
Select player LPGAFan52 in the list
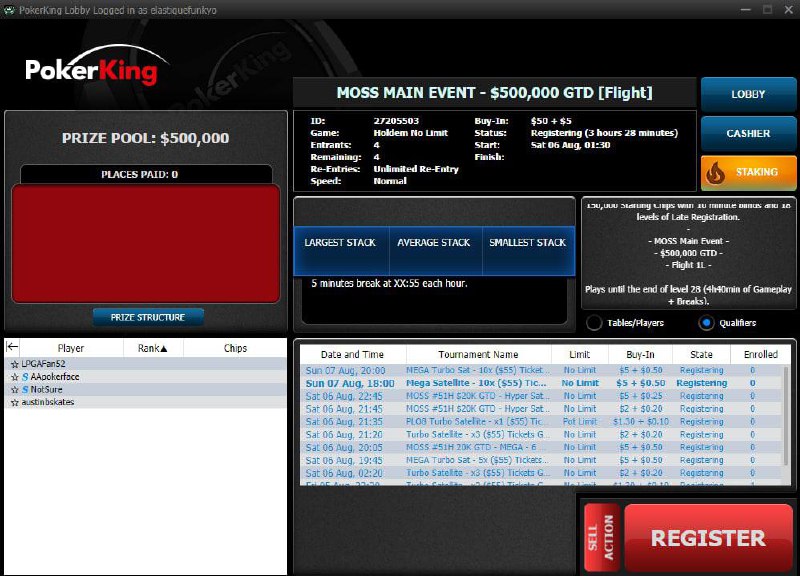145,364
